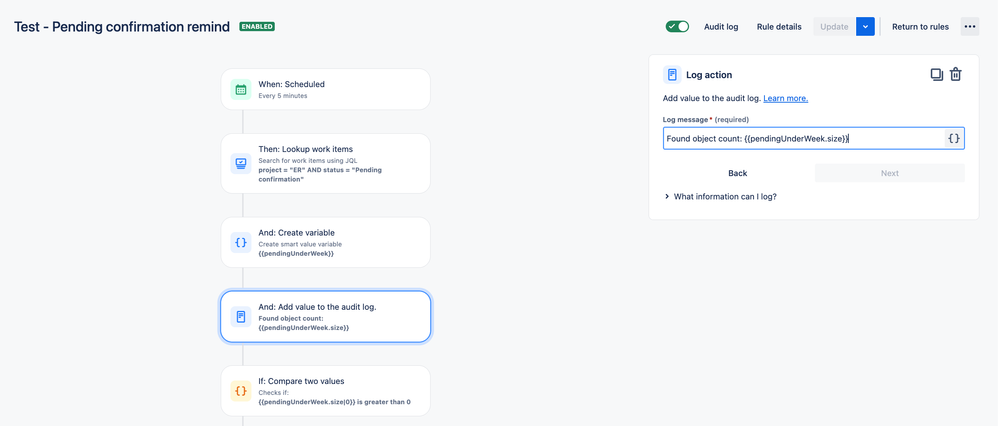
Task: Follow the Learn more link
Action: [785, 99]
